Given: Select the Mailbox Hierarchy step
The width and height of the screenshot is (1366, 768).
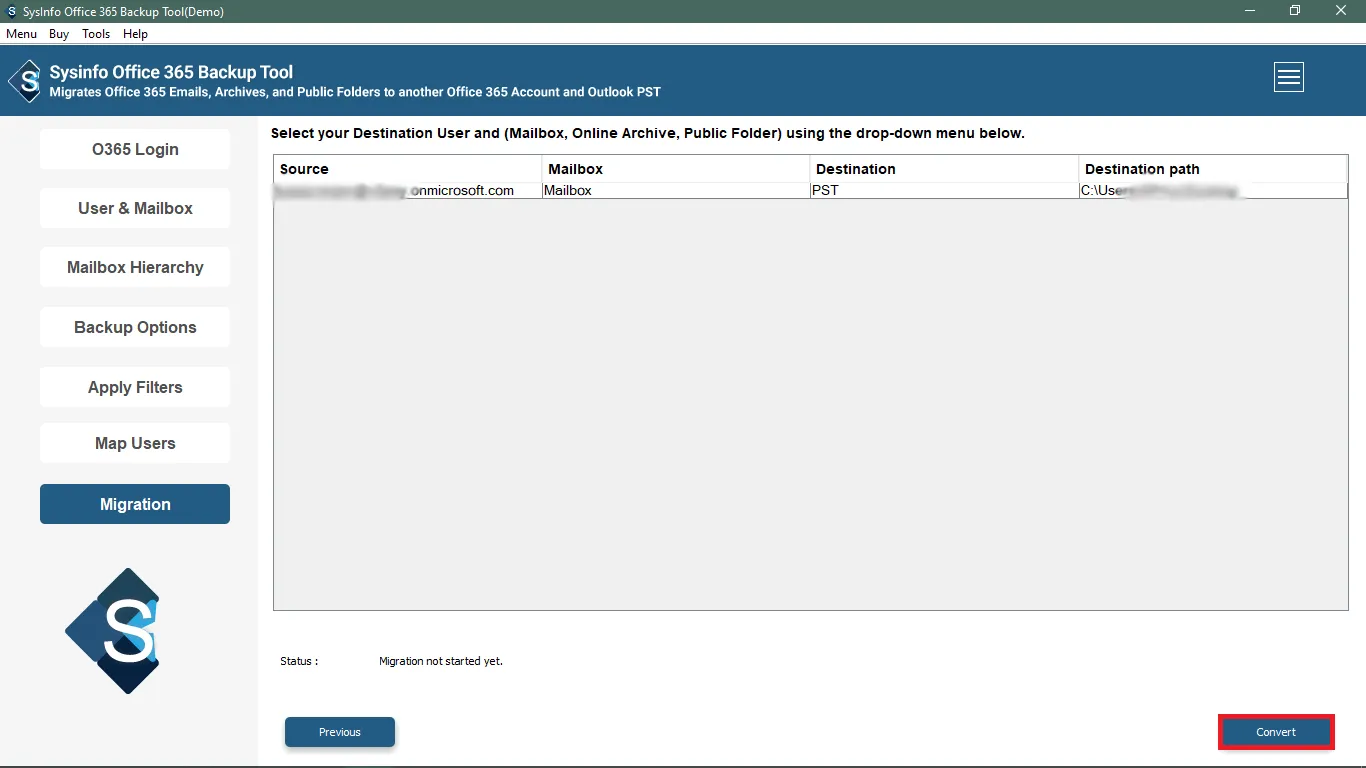Looking at the screenshot, I should click(x=135, y=267).
